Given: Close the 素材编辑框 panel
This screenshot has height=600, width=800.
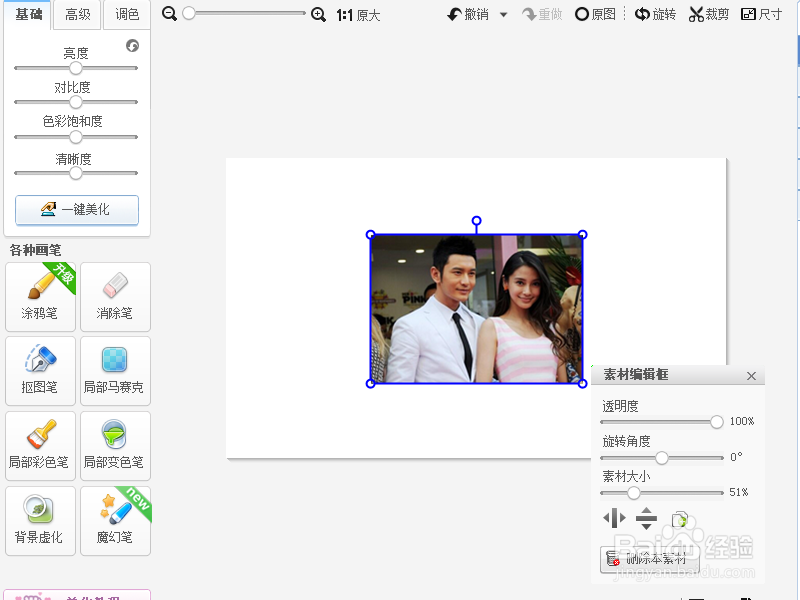Looking at the screenshot, I should 751,376.
